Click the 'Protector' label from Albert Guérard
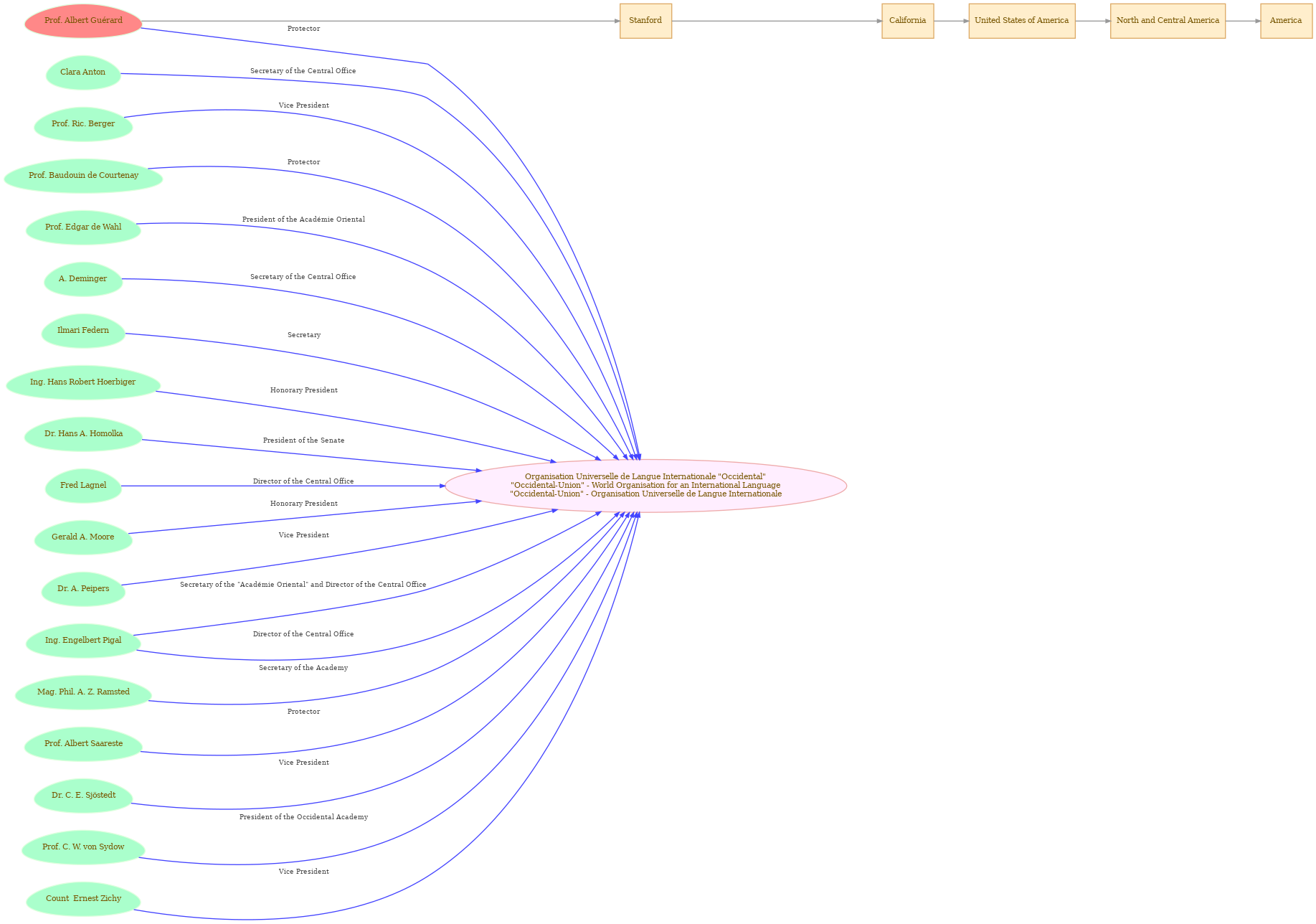The height and width of the screenshot is (924, 1316). pos(303,29)
